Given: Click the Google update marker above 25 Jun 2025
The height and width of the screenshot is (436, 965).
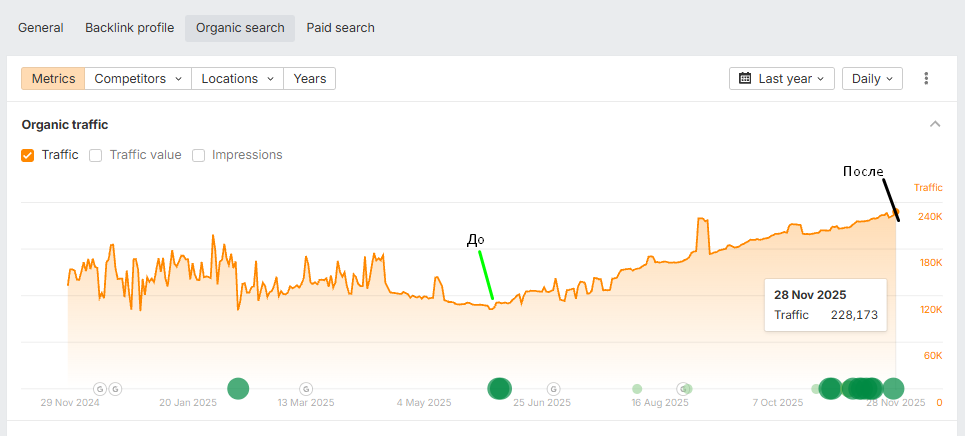Looking at the screenshot, I should pyautogui.click(x=553, y=389).
